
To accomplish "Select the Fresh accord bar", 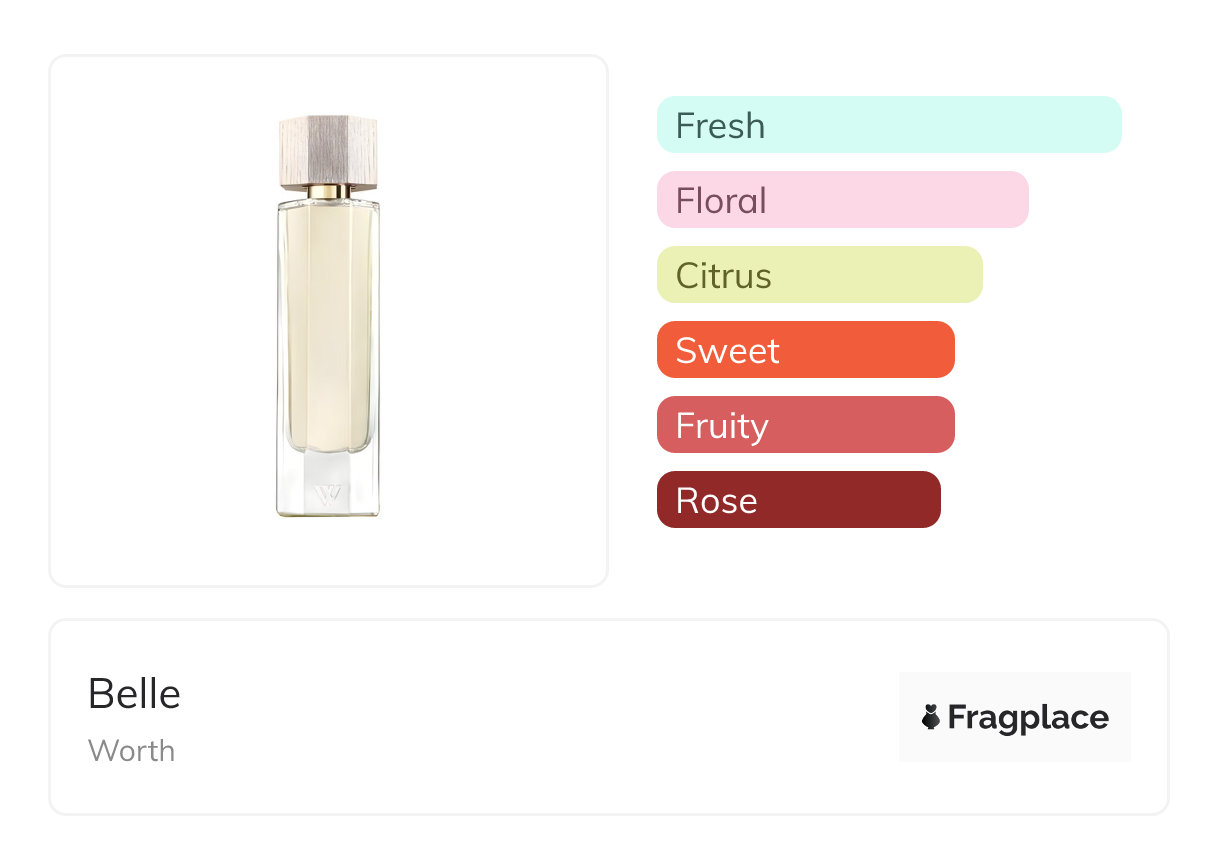I will click(x=888, y=125).
